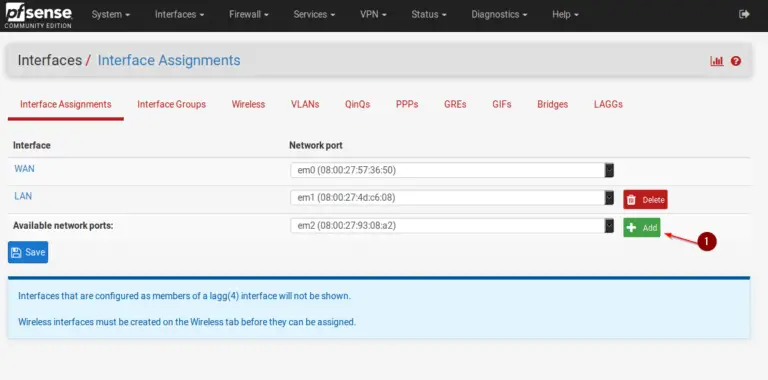
Task: Switch to the QinQs tab
Action: [358, 104]
